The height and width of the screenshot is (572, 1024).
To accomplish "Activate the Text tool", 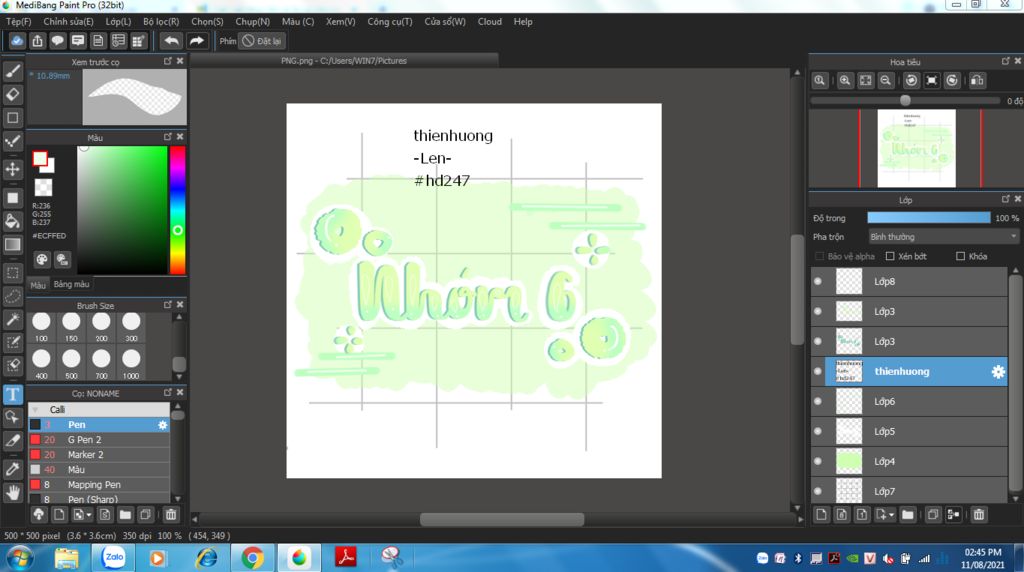I will coord(12,394).
